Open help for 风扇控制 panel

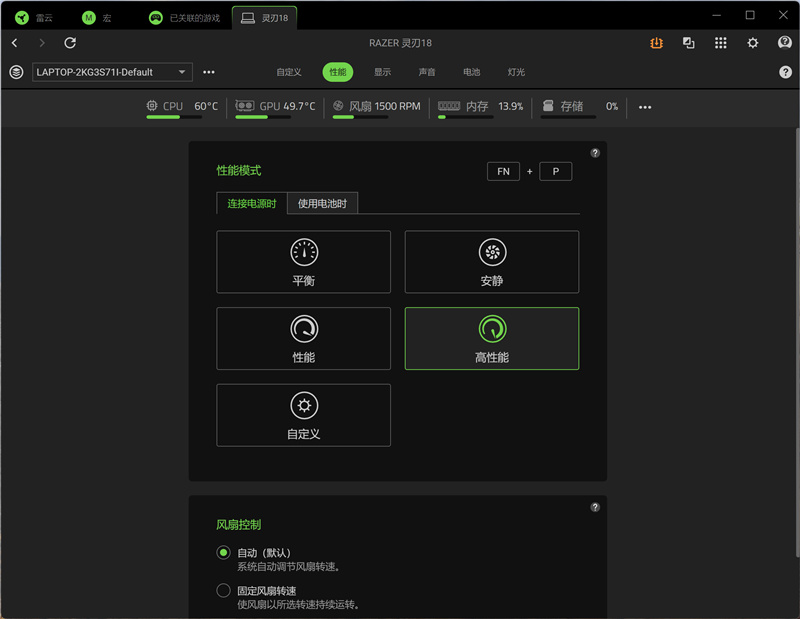click(x=595, y=507)
